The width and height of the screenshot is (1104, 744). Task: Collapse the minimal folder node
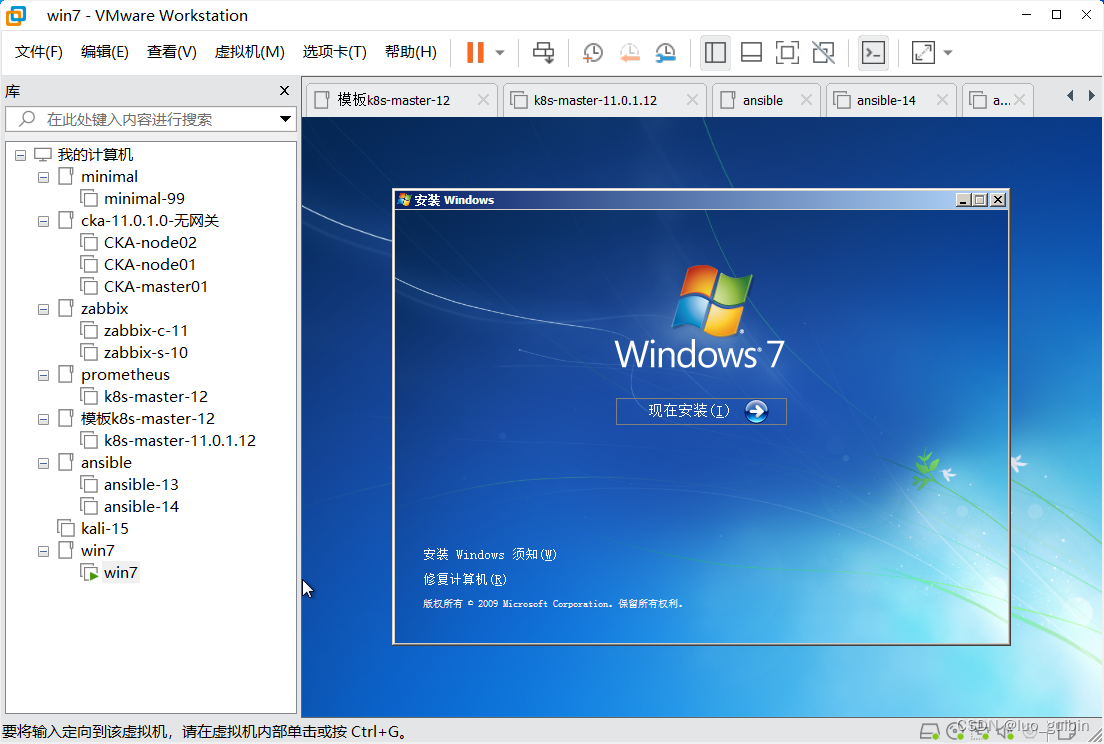(x=44, y=177)
